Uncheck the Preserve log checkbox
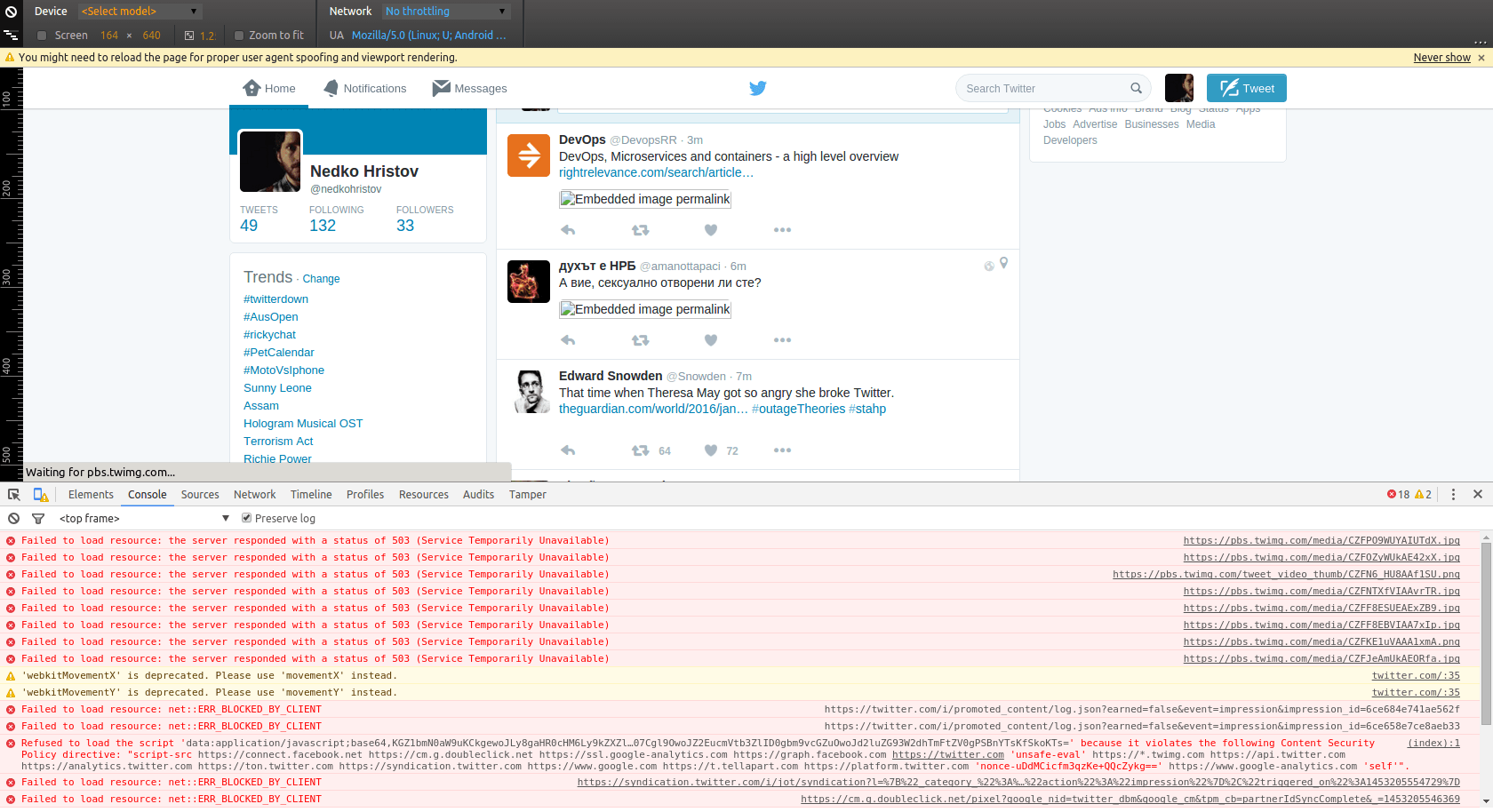Viewport: 1493px width, 812px height. [x=247, y=519]
